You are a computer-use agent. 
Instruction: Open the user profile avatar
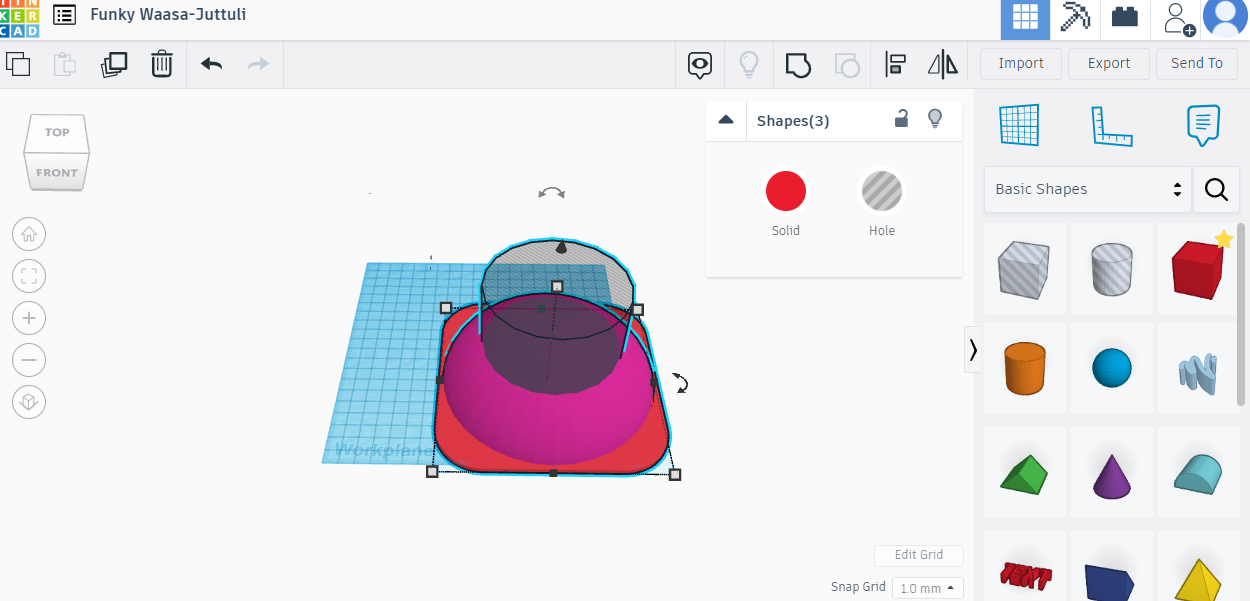click(1225, 19)
